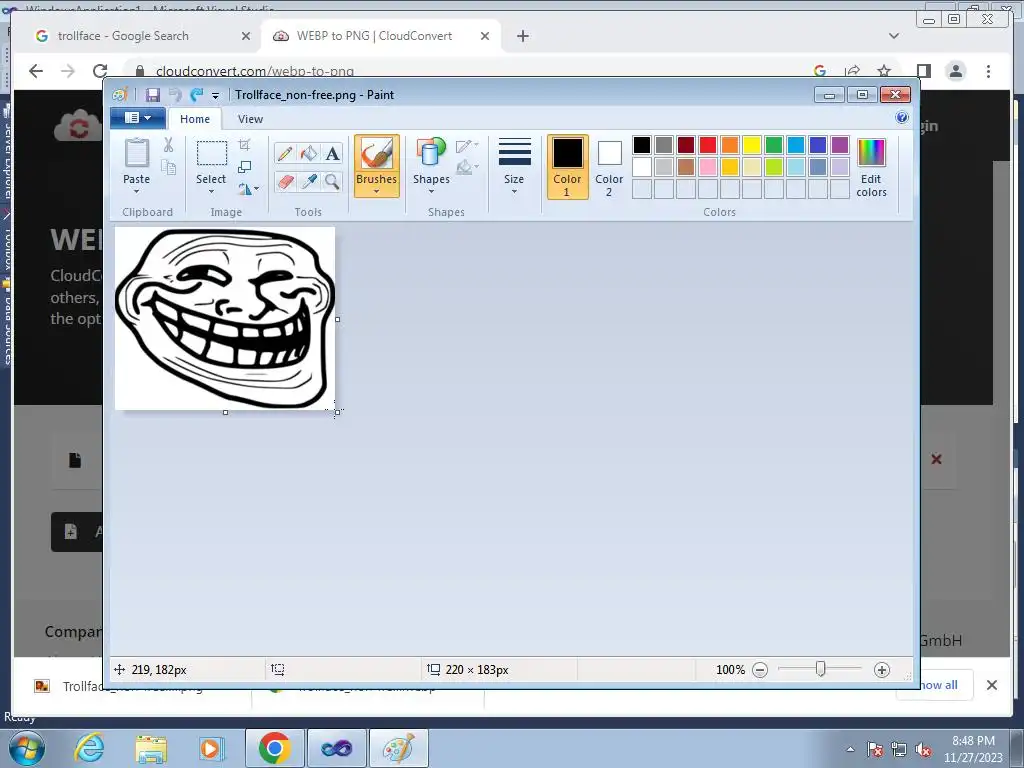Viewport: 1024px width, 768px height.
Task: Open Windows Explorer from the taskbar
Action: [151, 748]
